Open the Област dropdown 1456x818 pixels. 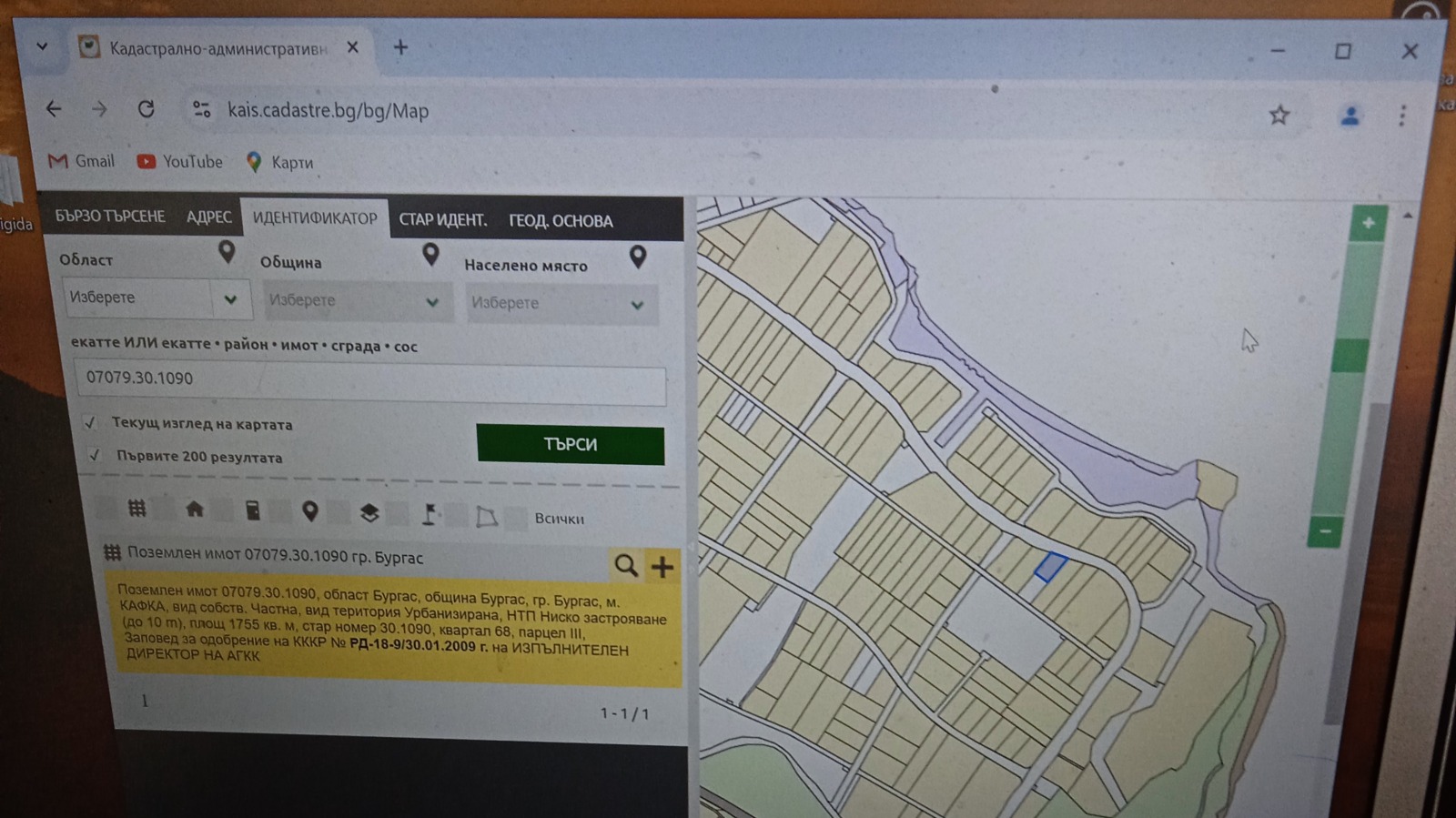pos(156,298)
